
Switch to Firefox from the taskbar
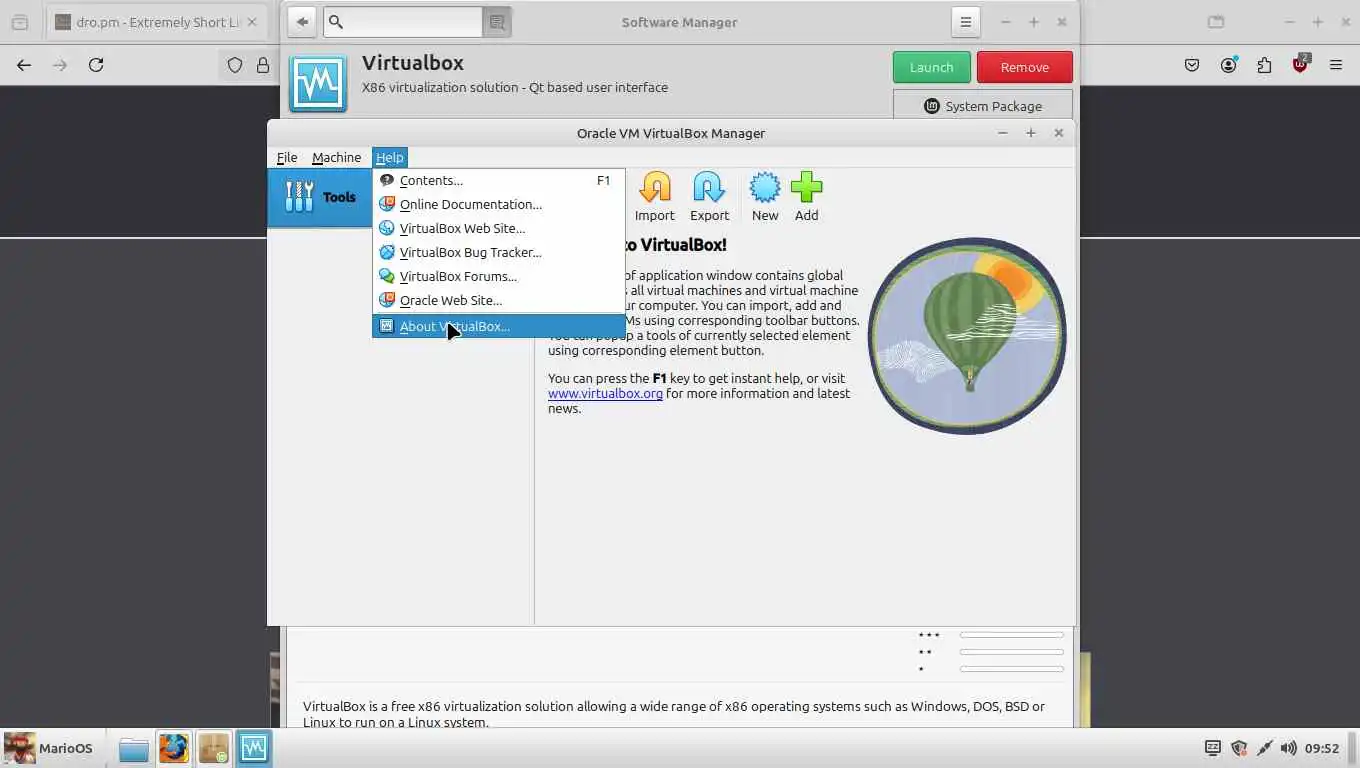pyautogui.click(x=173, y=748)
